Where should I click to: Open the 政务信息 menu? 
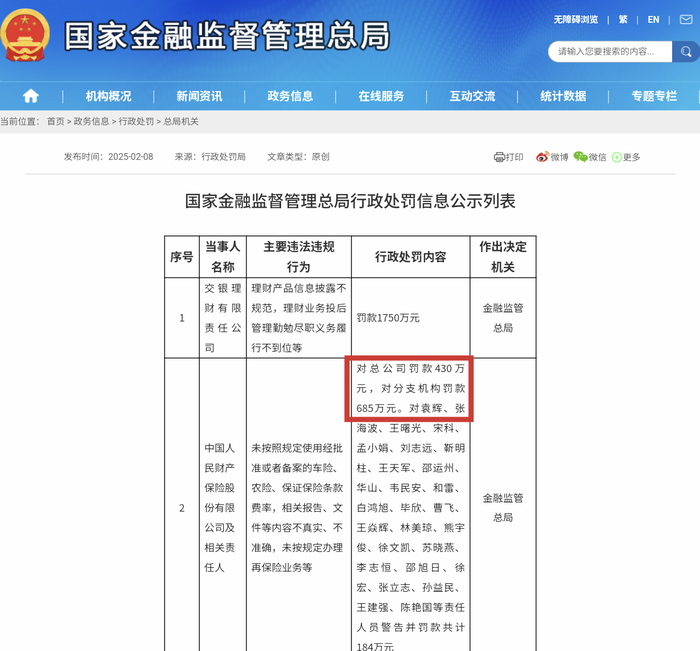coord(290,96)
